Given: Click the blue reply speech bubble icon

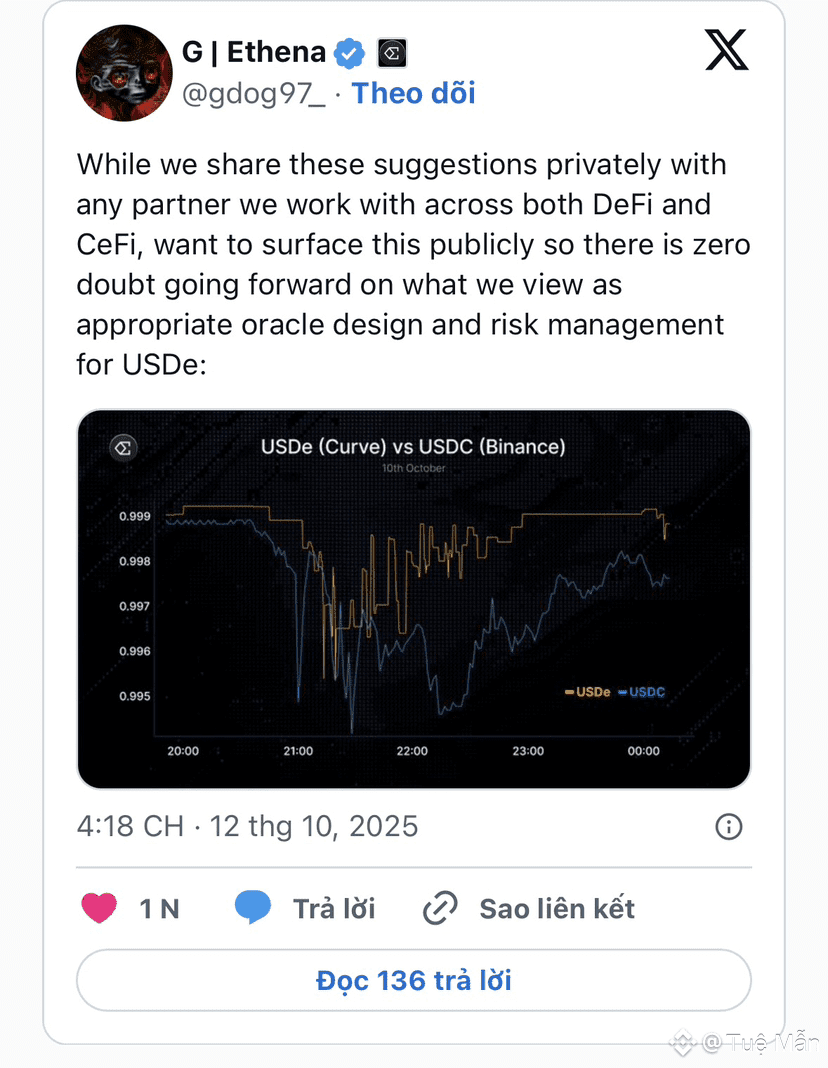Looking at the screenshot, I should click(253, 908).
